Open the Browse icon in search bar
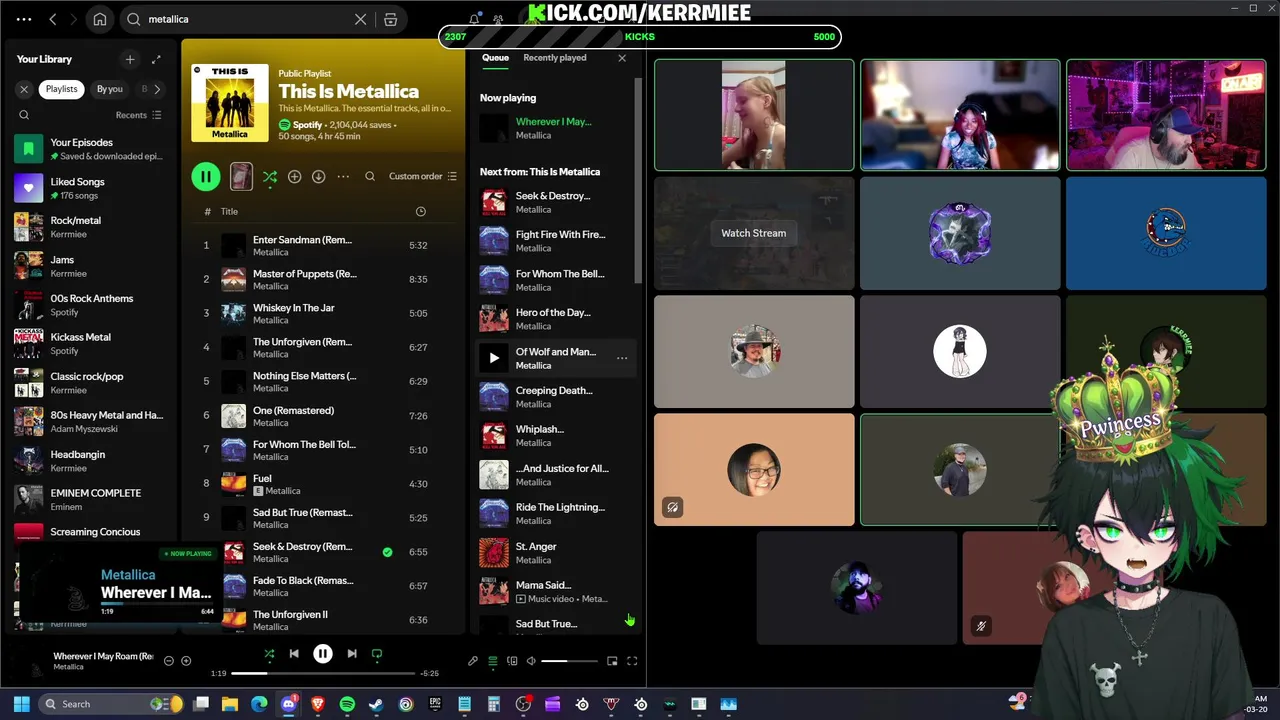The height and width of the screenshot is (720, 1280). point(391,19)
